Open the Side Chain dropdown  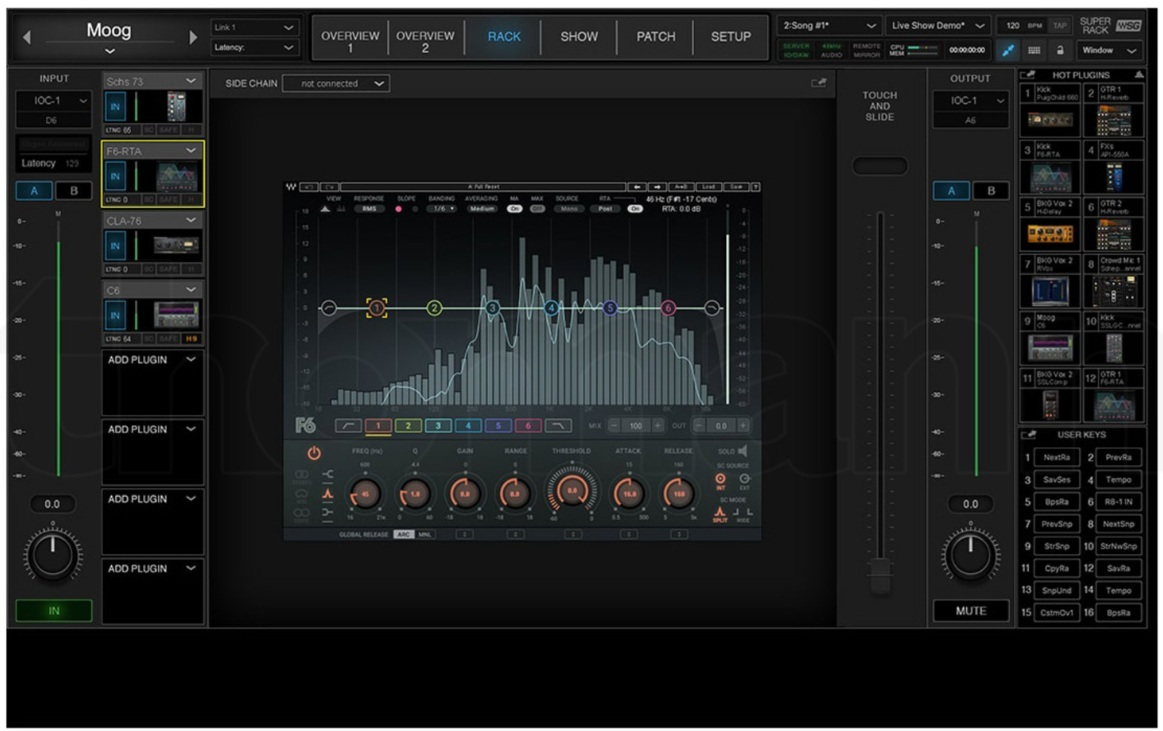click(x=337, y=84)
